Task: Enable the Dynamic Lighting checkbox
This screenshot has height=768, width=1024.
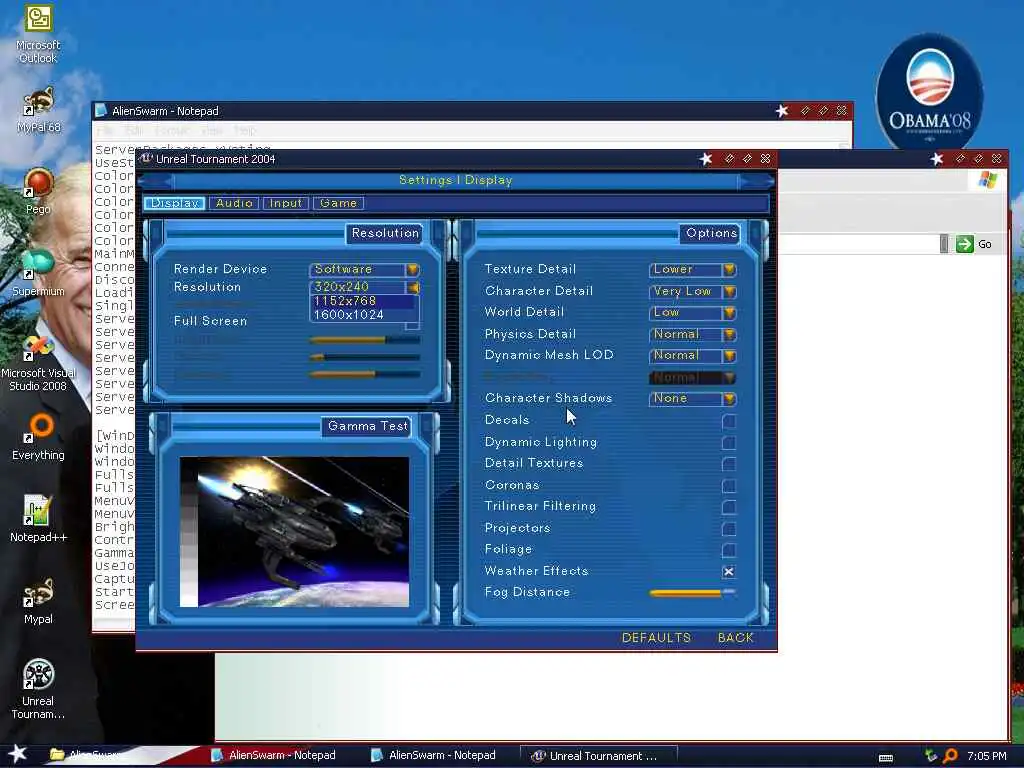Action: (x=729, y=443)
